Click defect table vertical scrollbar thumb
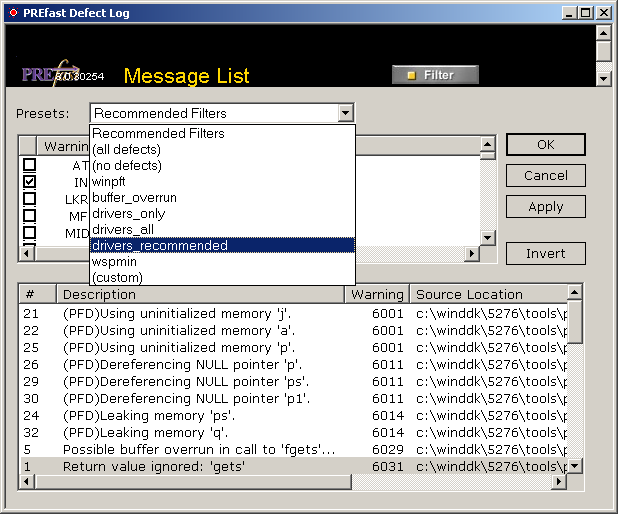 point(575,322)
